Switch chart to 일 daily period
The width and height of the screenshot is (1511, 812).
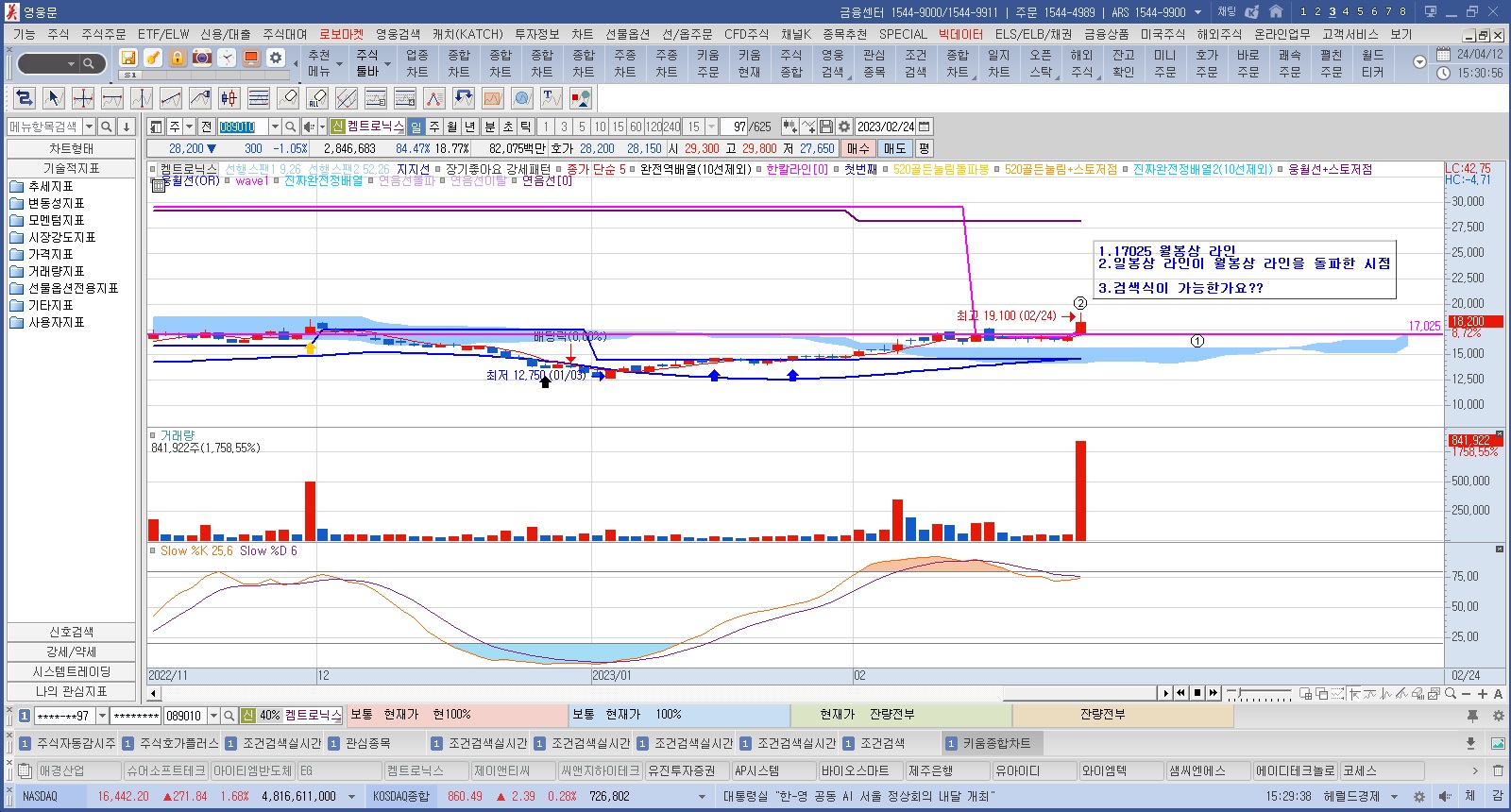click(416, 127)
